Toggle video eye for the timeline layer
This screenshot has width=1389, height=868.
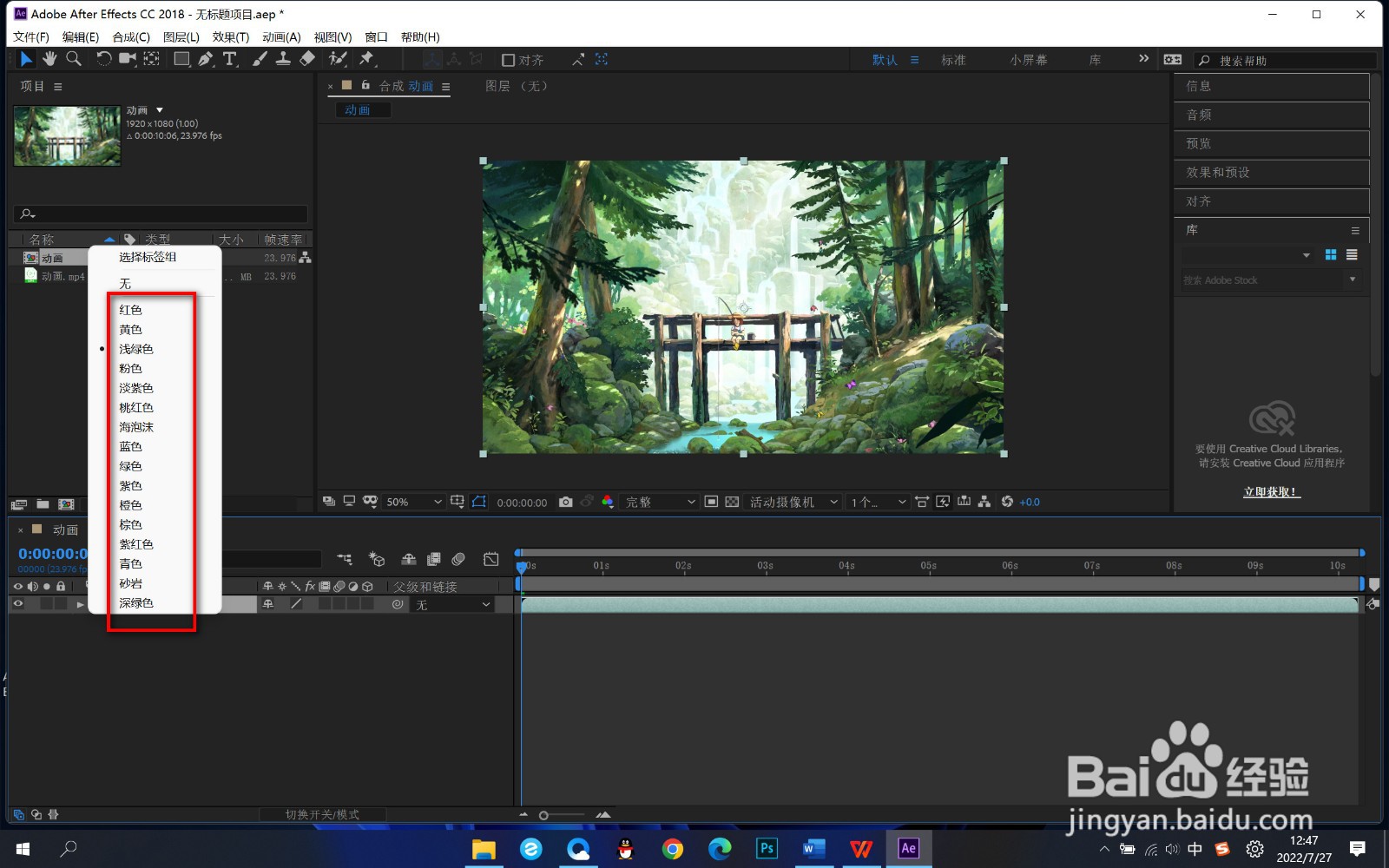pos(18,604)
